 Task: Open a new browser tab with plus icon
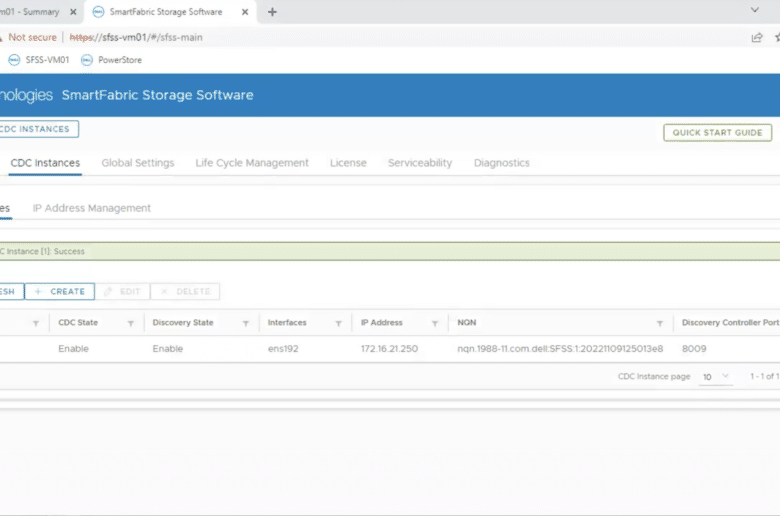pyautogui.click(x=272, y=12)
